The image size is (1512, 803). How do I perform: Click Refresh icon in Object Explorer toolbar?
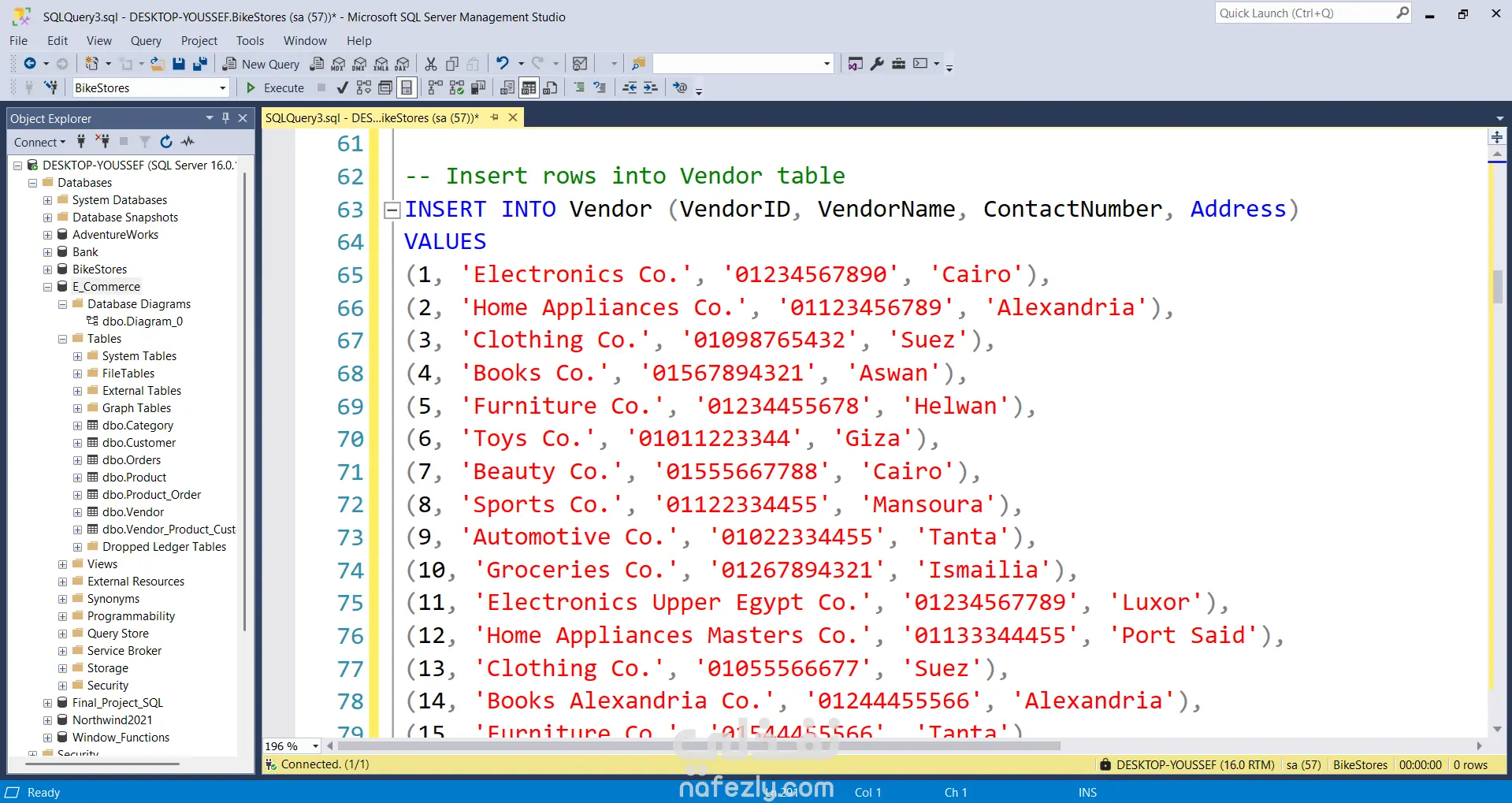pos(166,142)
